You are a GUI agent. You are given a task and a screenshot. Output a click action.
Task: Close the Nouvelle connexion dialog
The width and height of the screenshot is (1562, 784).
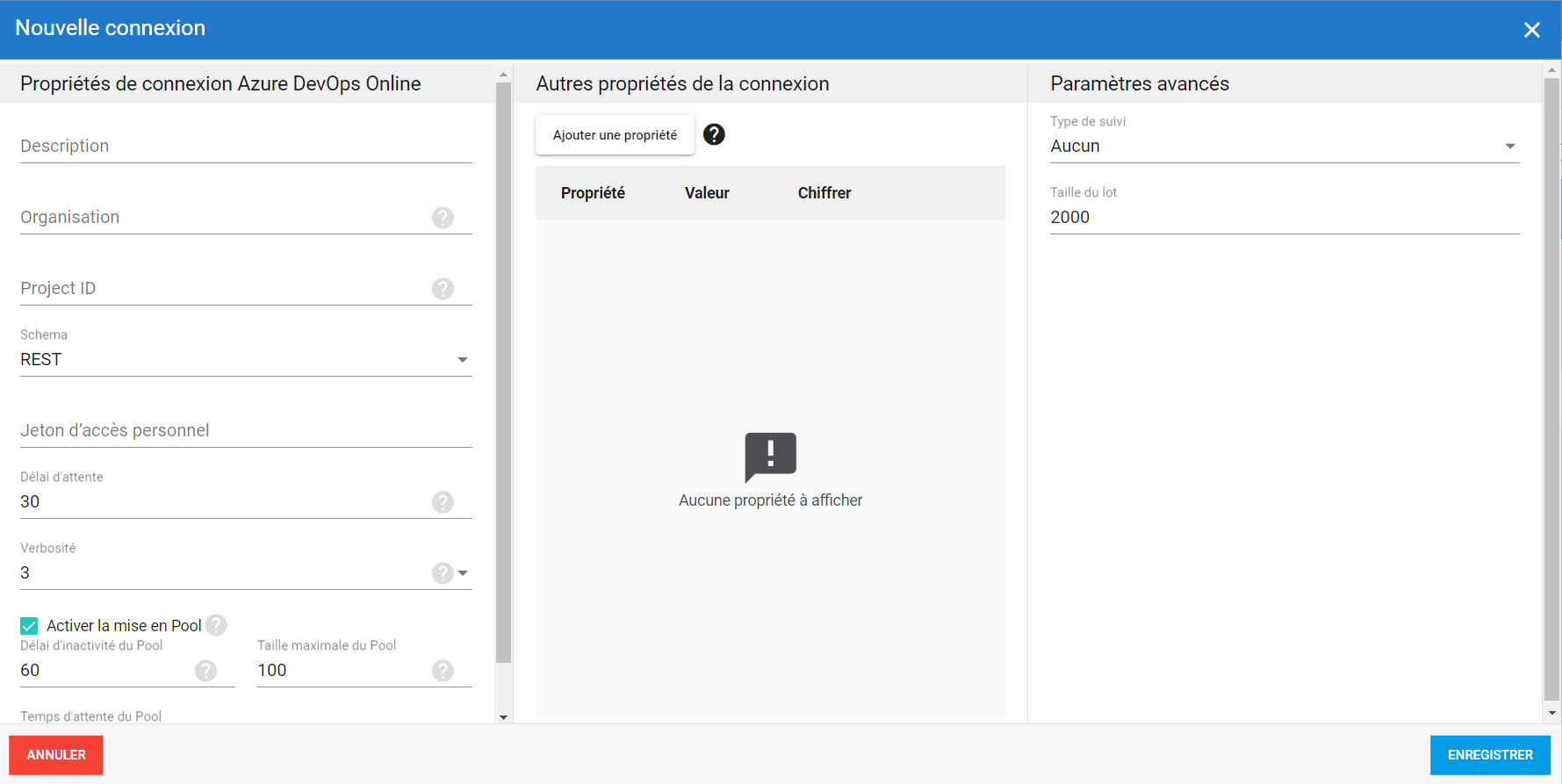tap(1531, 30)
